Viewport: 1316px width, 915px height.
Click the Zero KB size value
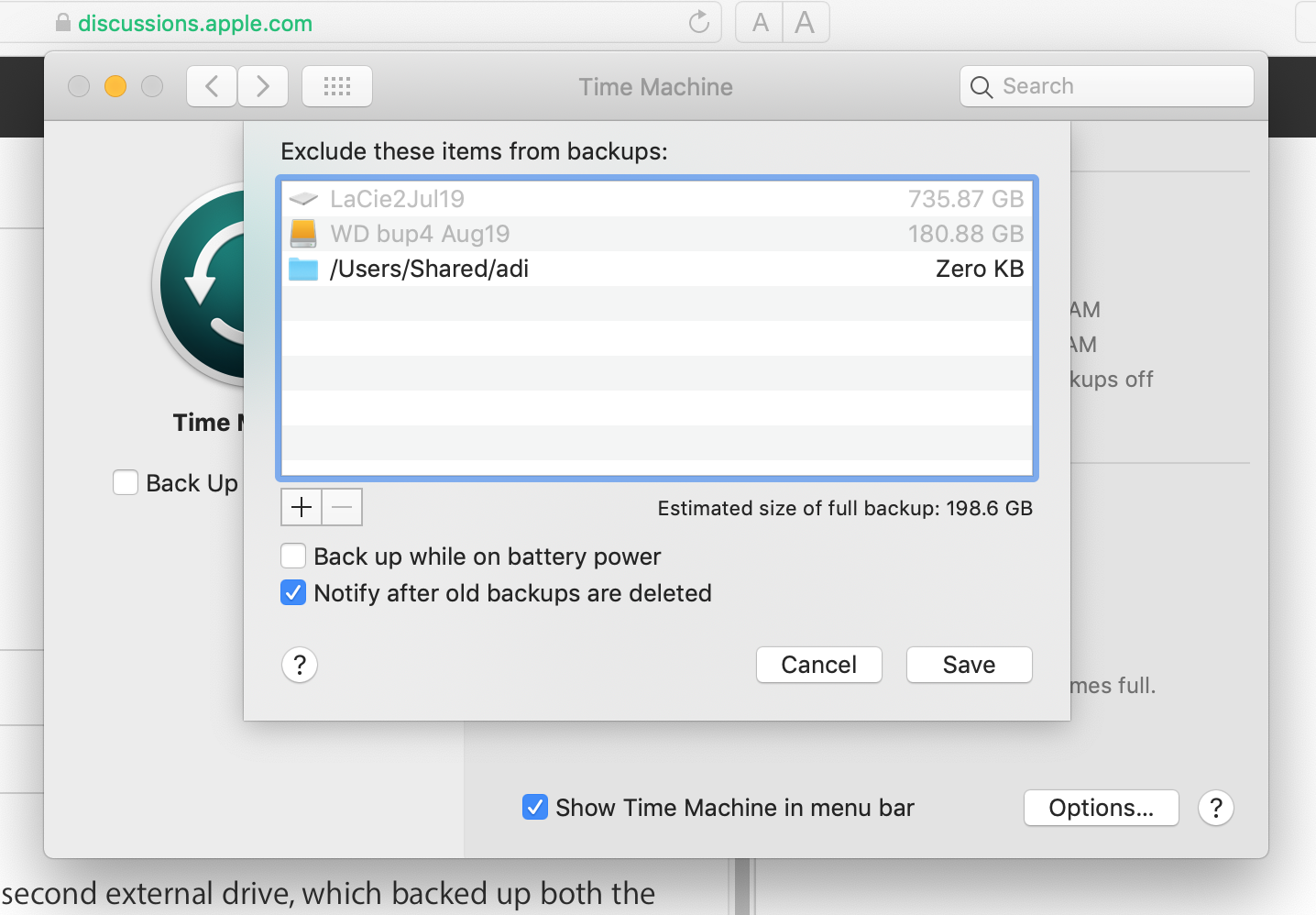click(980, 269)
